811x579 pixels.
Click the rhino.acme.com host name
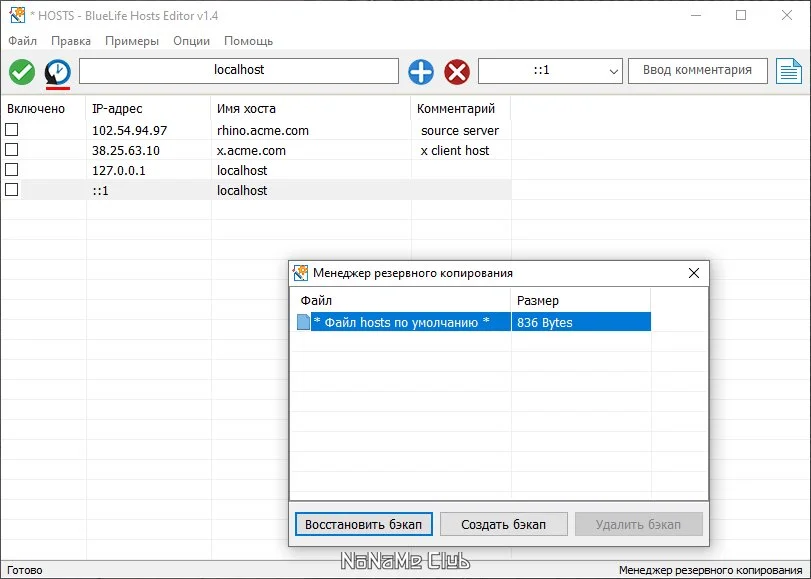point(263,130)
